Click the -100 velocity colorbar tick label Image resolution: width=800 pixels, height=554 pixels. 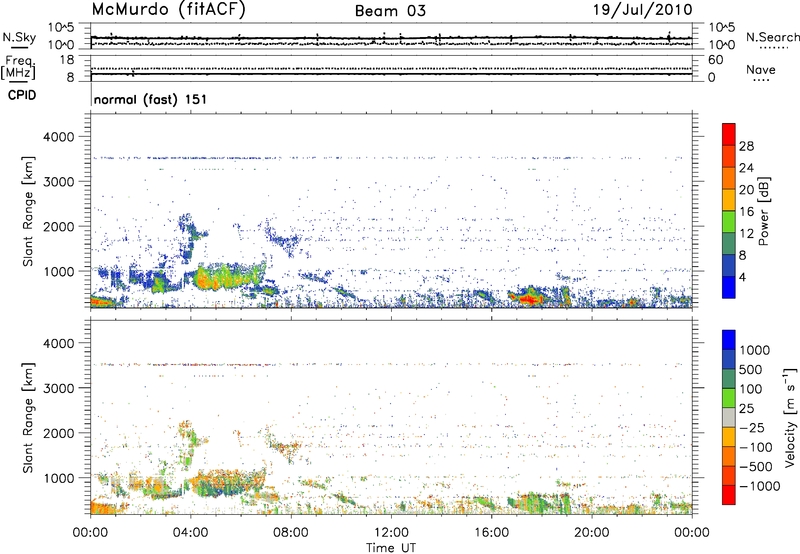(756, 447)
